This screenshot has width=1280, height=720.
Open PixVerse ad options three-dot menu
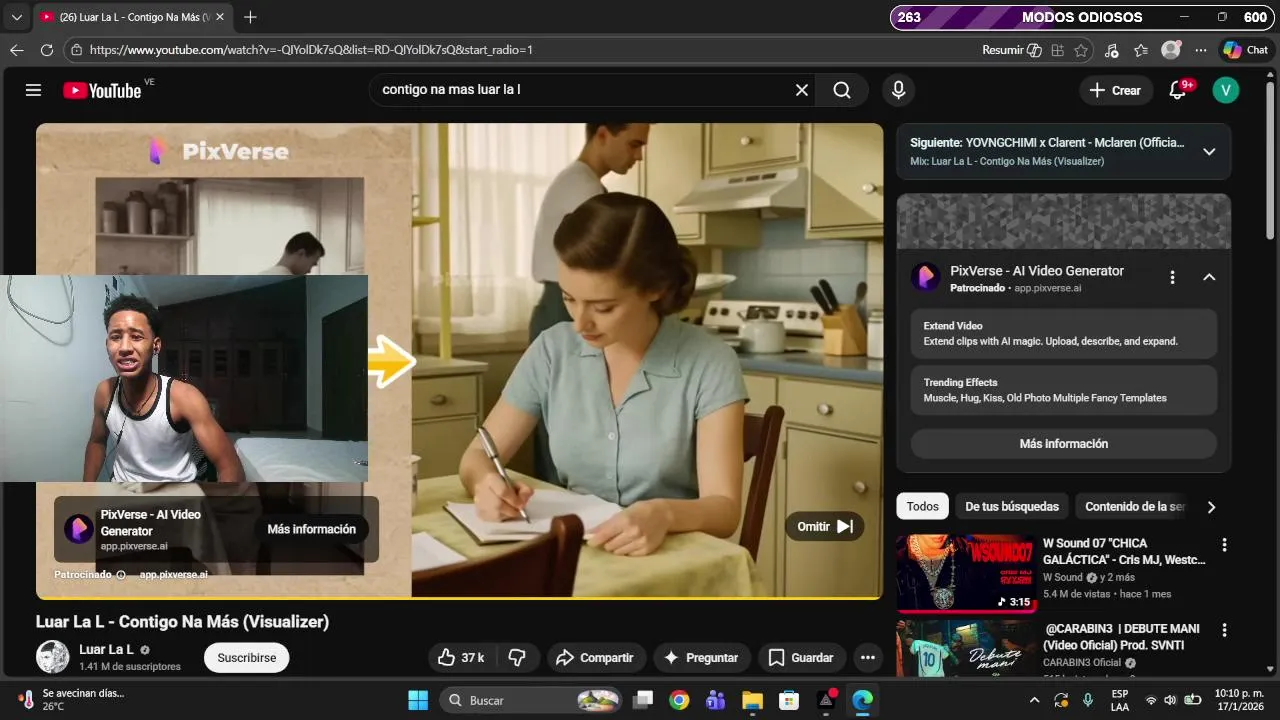(x=1173, y=277)
